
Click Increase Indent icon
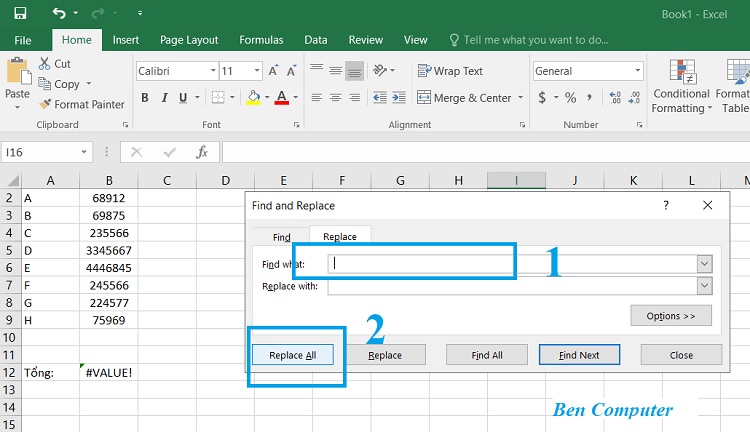[x=399, y=98]
